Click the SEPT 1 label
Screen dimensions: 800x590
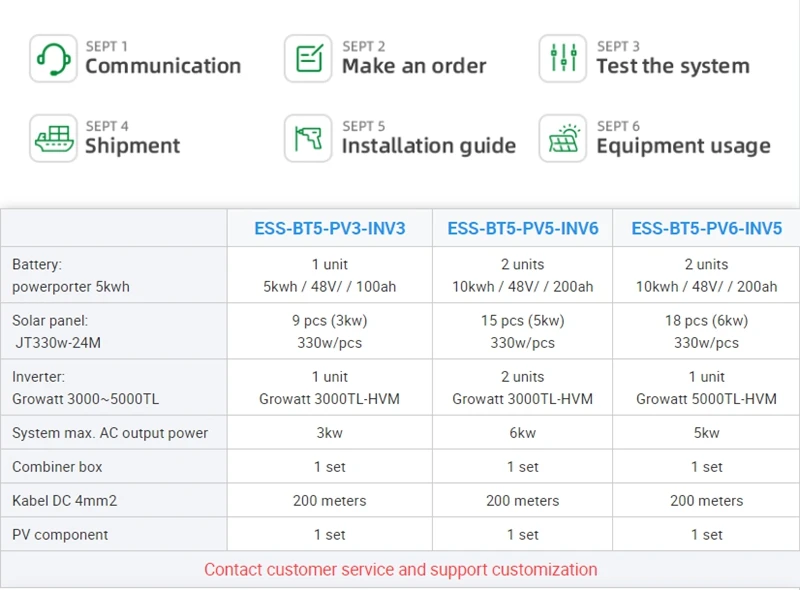[106, 46]
